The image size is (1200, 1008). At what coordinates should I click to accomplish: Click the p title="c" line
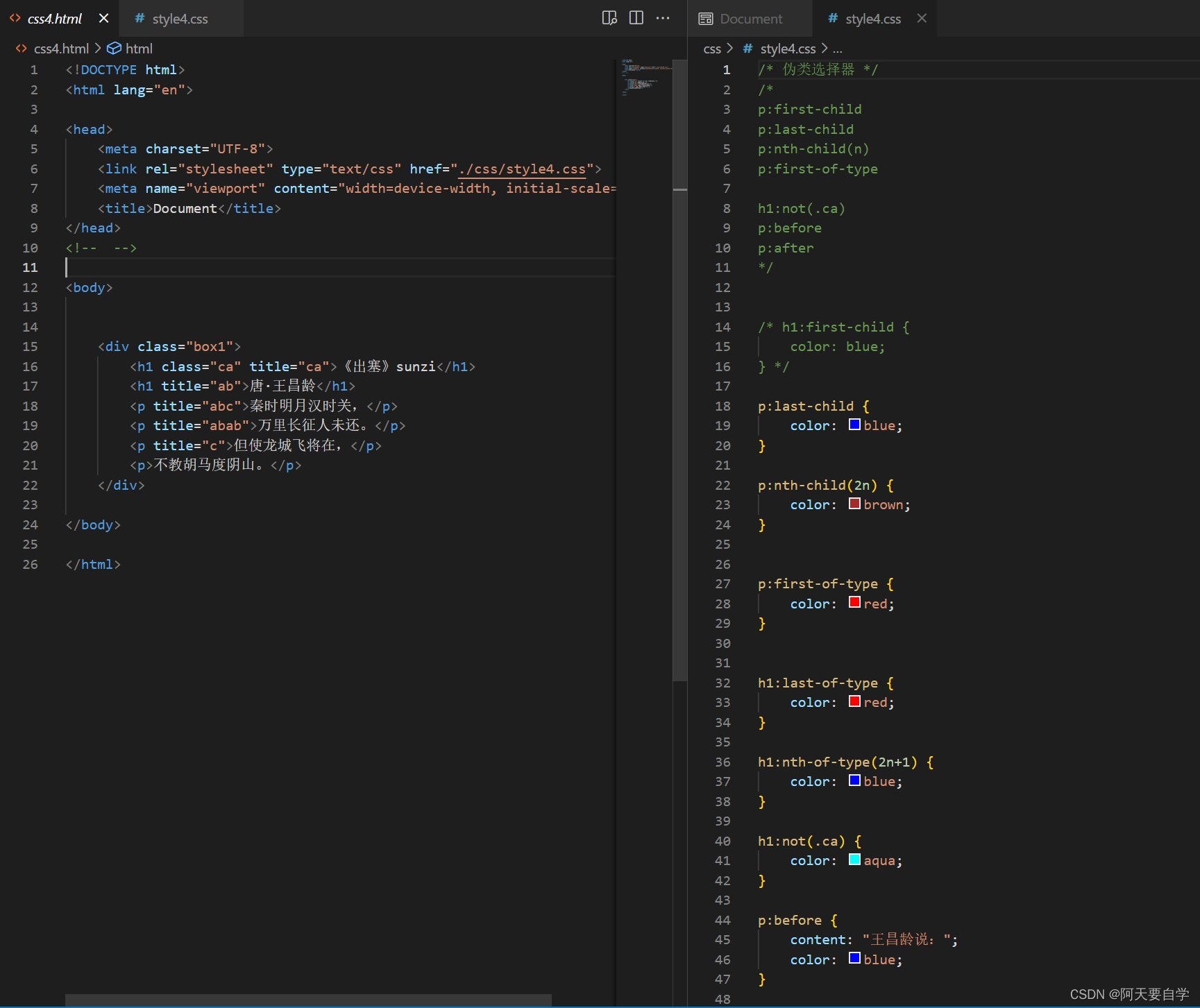point(255,445)
